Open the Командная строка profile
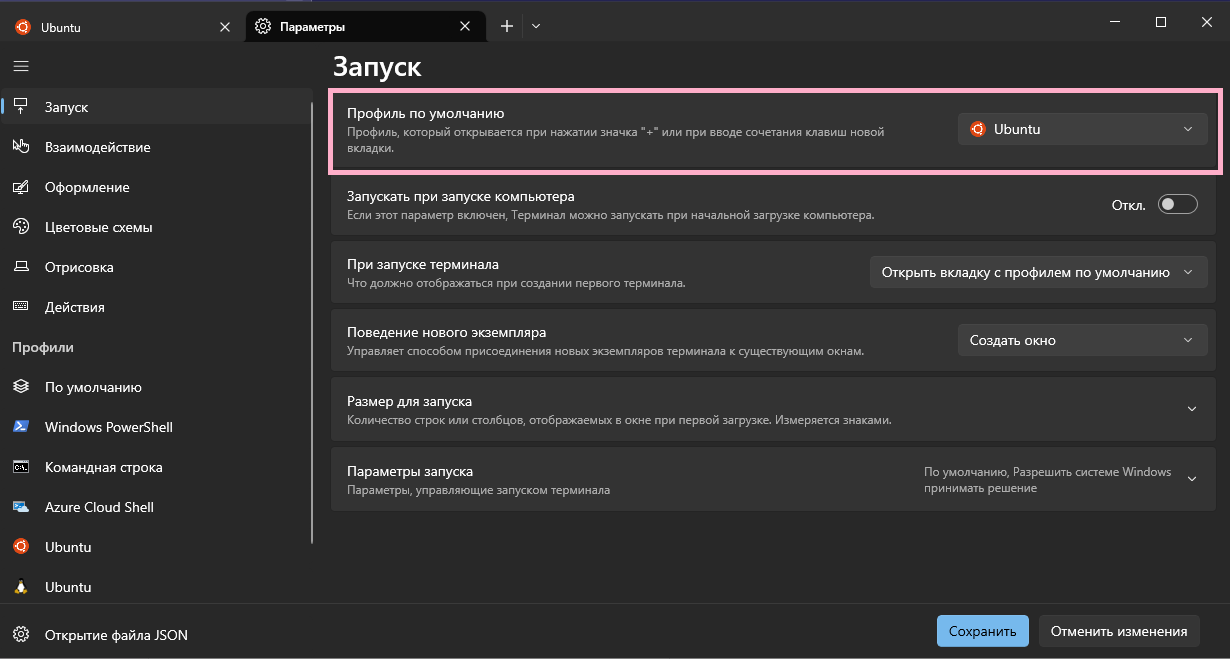 158,467
